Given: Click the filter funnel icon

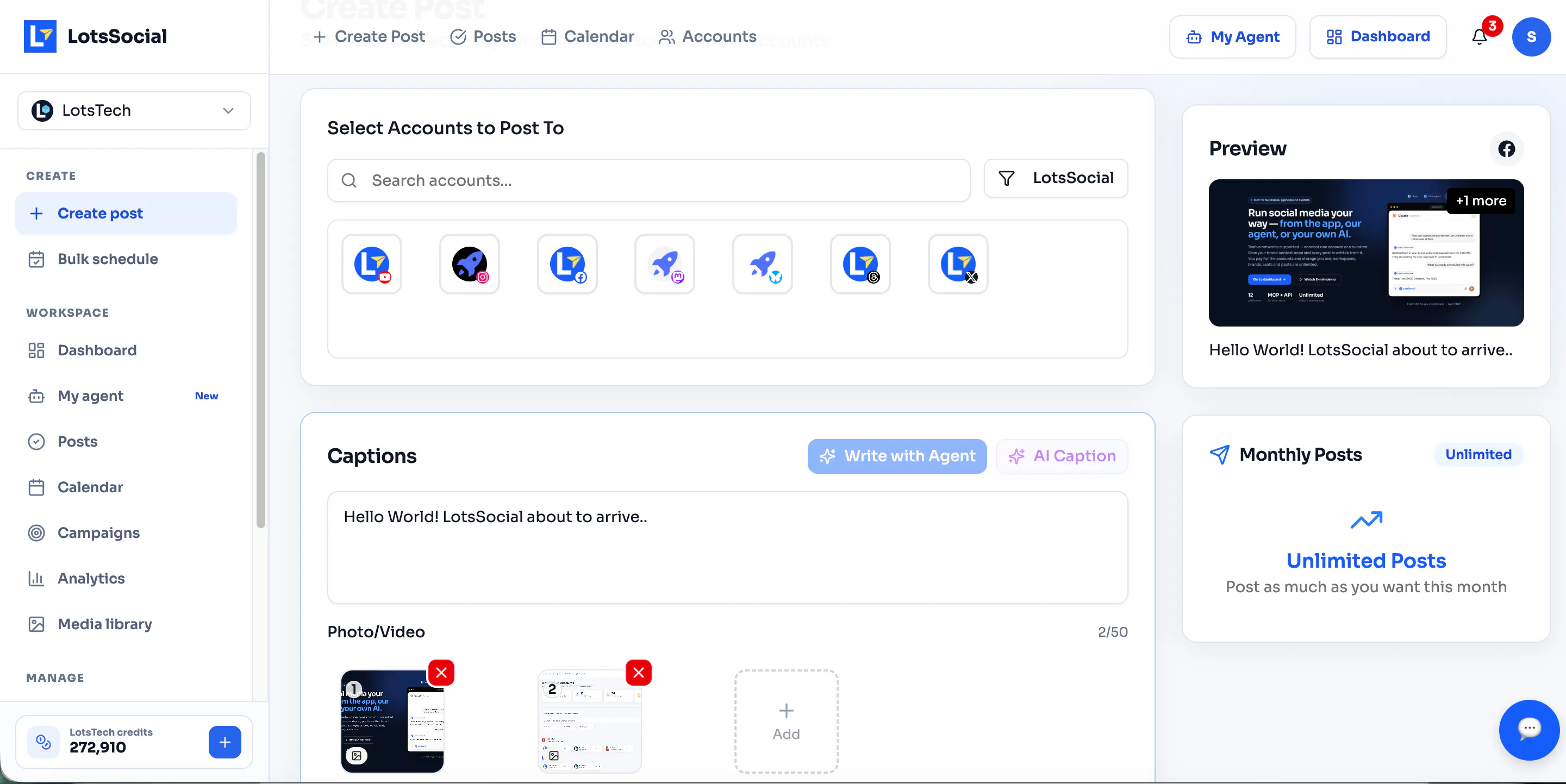Looking at the screenshot, I should pos(1007,178).
